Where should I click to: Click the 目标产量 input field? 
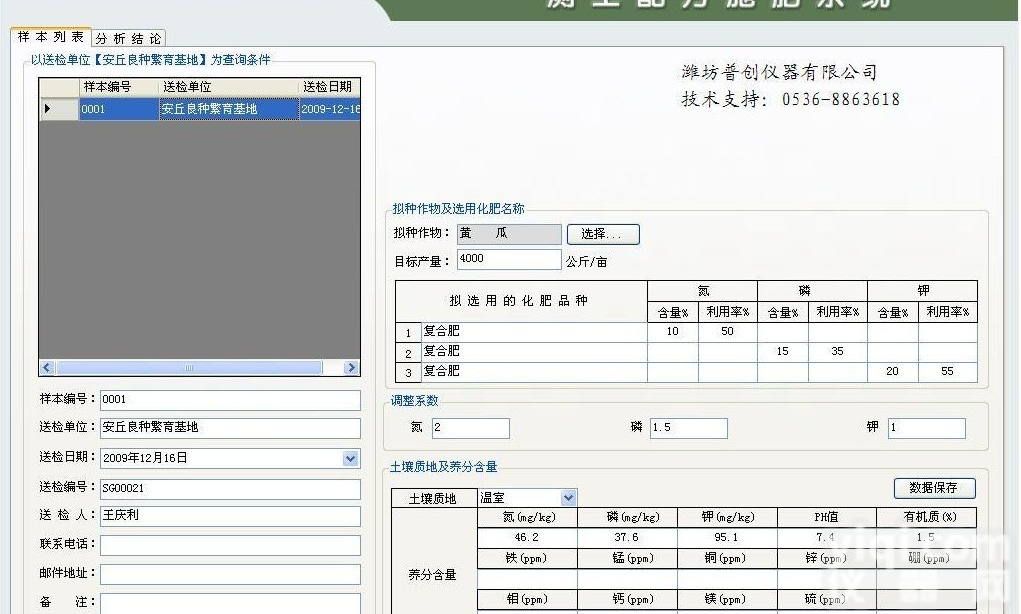[x=508, y=259]
